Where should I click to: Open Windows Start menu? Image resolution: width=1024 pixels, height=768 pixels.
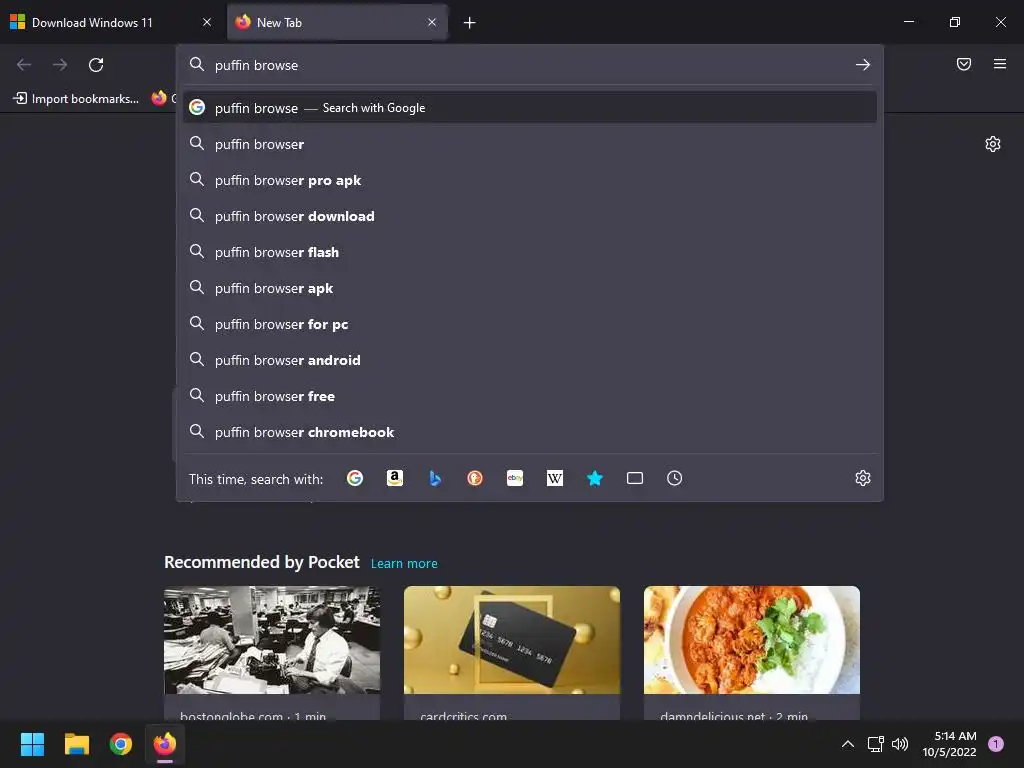pos(32,744)
